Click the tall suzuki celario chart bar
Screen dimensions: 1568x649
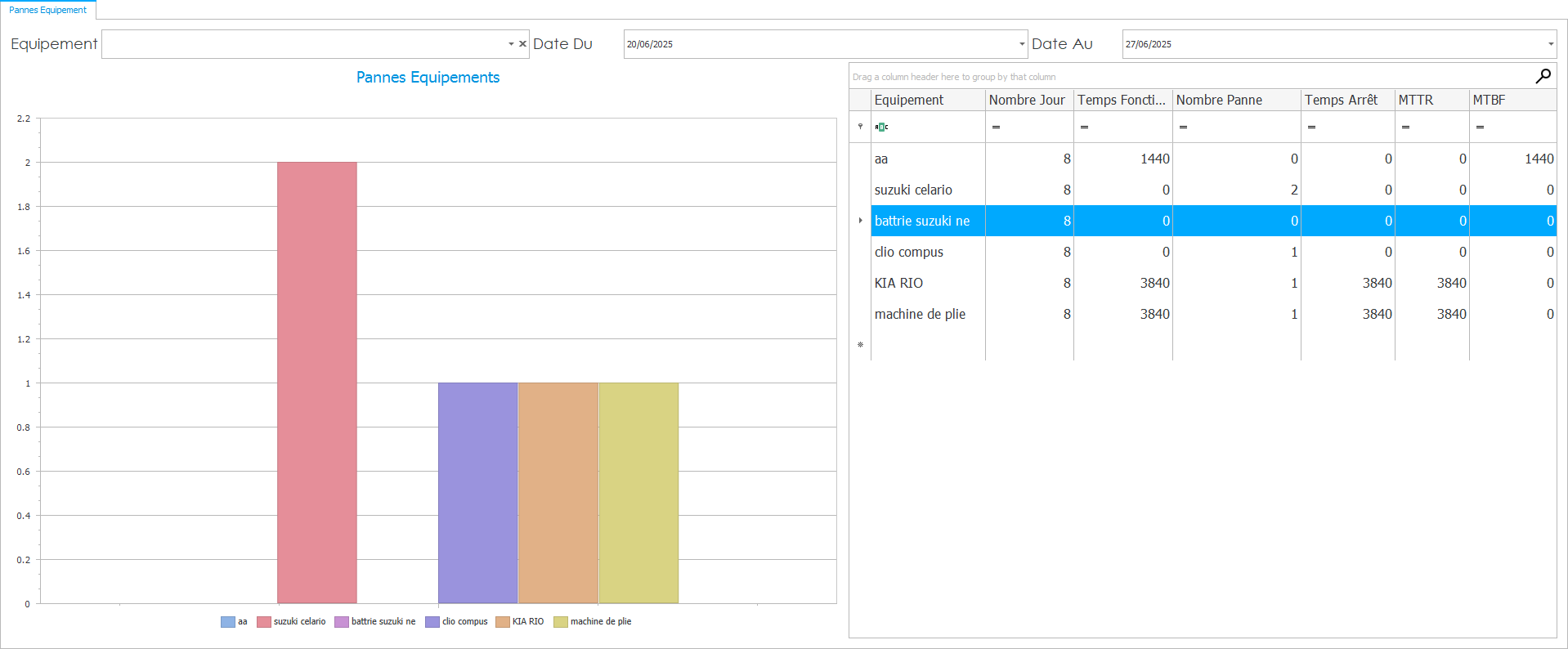[x=316, y=383]
